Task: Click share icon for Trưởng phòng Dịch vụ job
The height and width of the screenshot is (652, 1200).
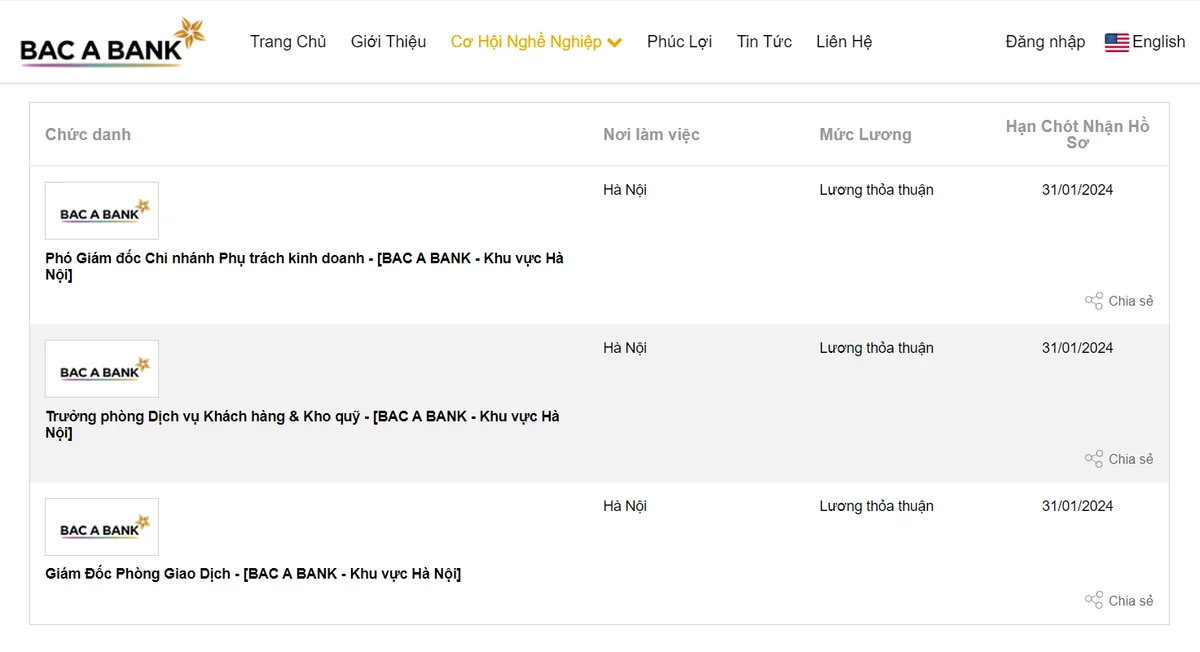Action: [x=1094, y=459]
